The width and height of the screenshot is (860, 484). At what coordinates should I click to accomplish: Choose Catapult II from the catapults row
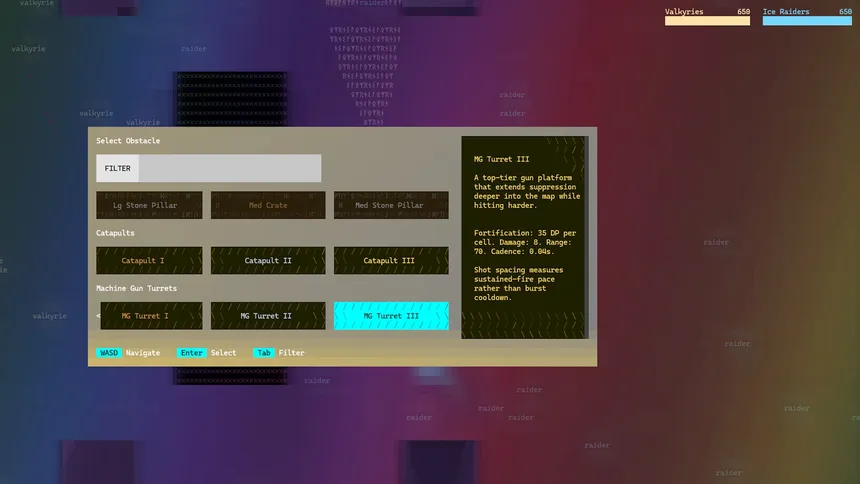coord(268,261)
